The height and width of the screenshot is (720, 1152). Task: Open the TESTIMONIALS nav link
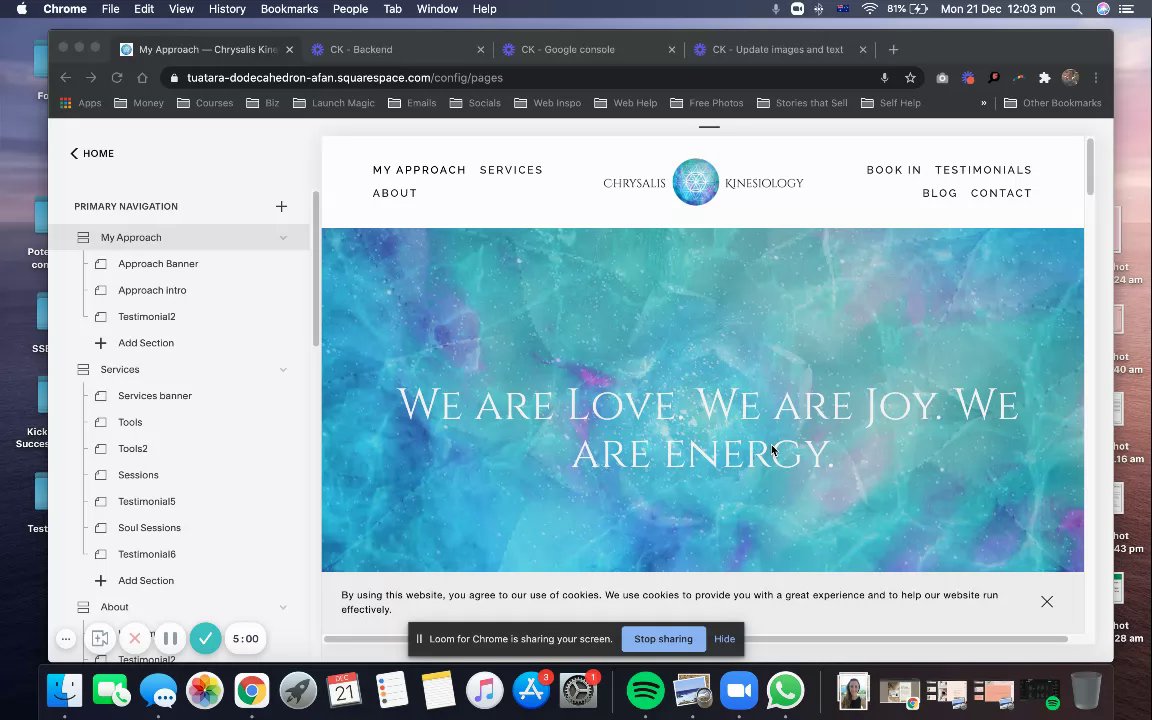pyautogui.click(x=983, y=170)
